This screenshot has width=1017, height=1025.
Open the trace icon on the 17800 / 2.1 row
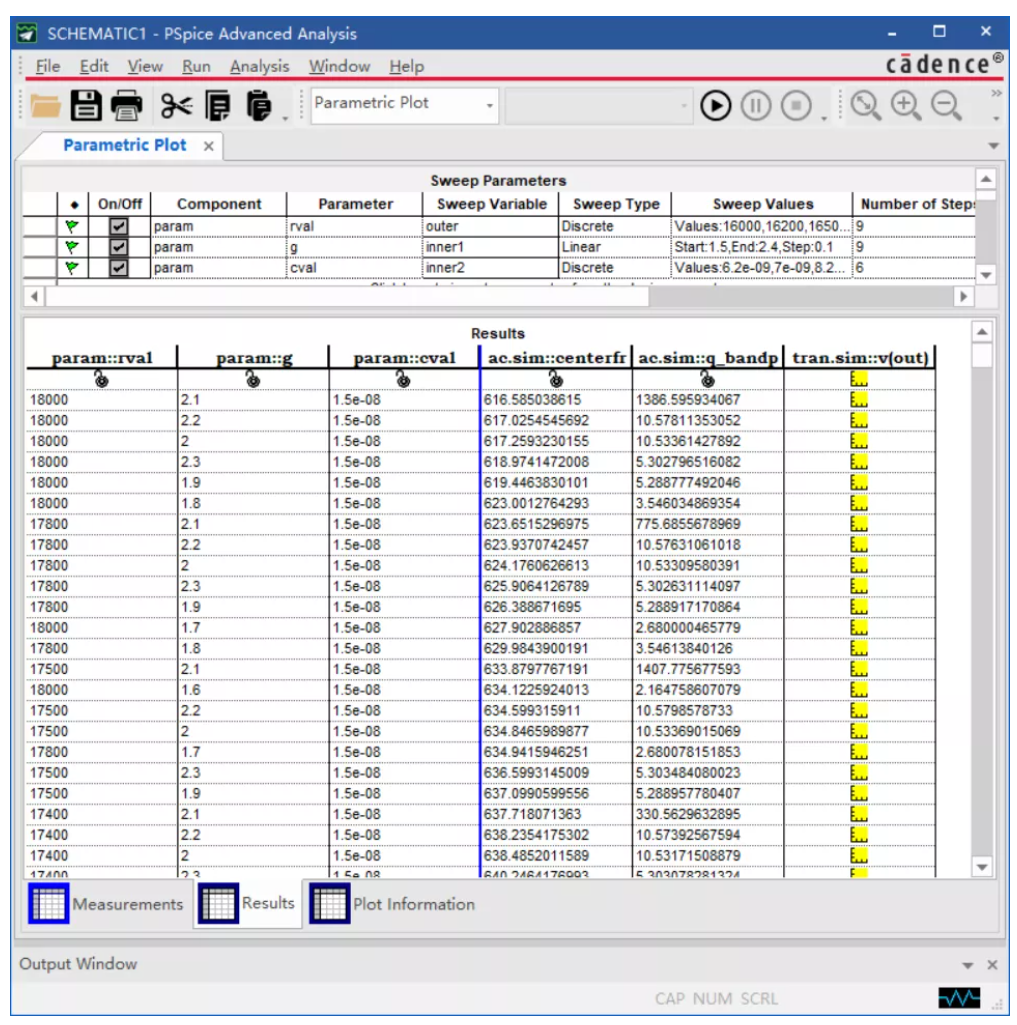[859, 524]
